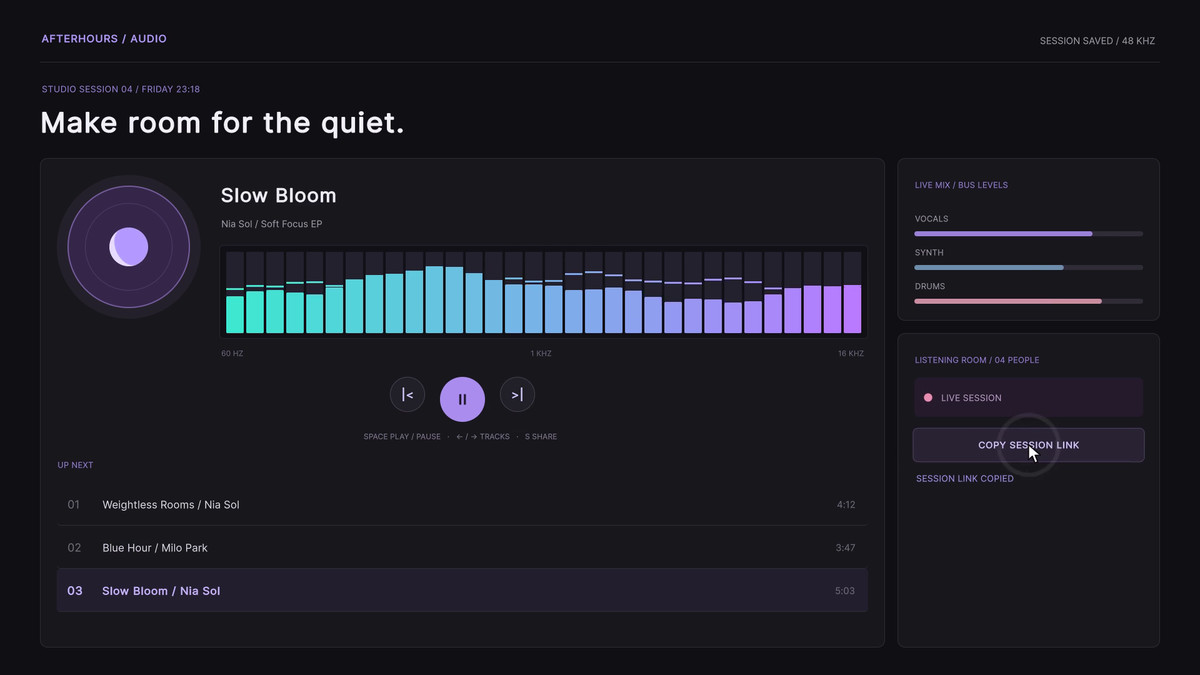This screenshot has width=1200, height=675.
Task: Click the 1 kHz spectrum label
Action: (541, 354)
